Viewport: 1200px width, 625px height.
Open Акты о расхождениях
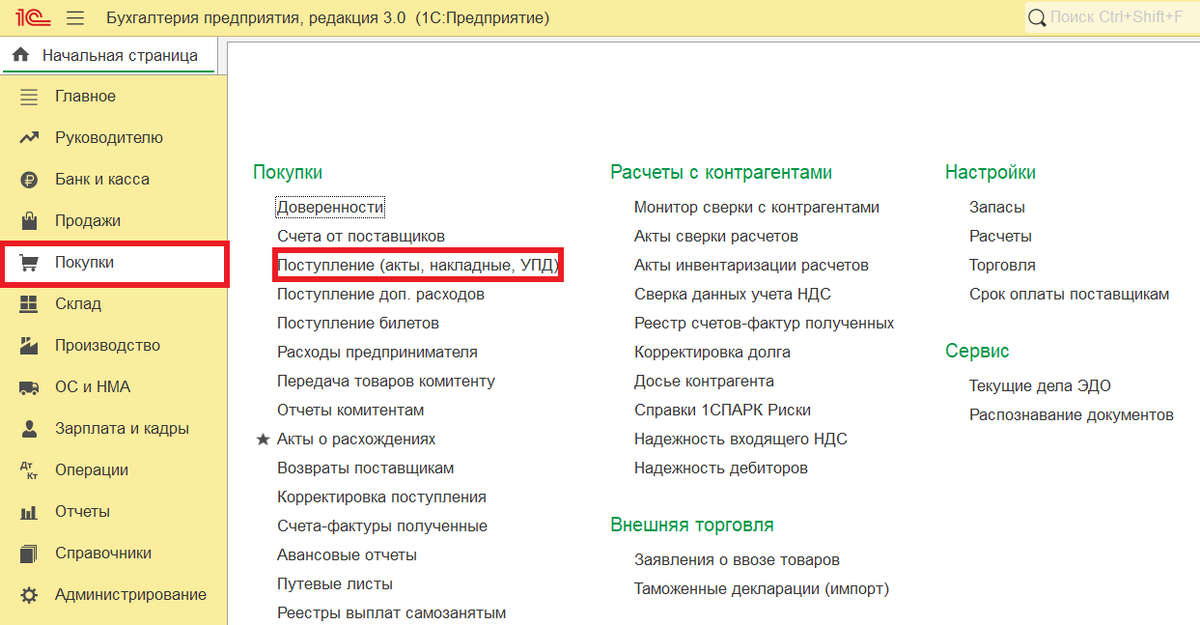[356, 440]
